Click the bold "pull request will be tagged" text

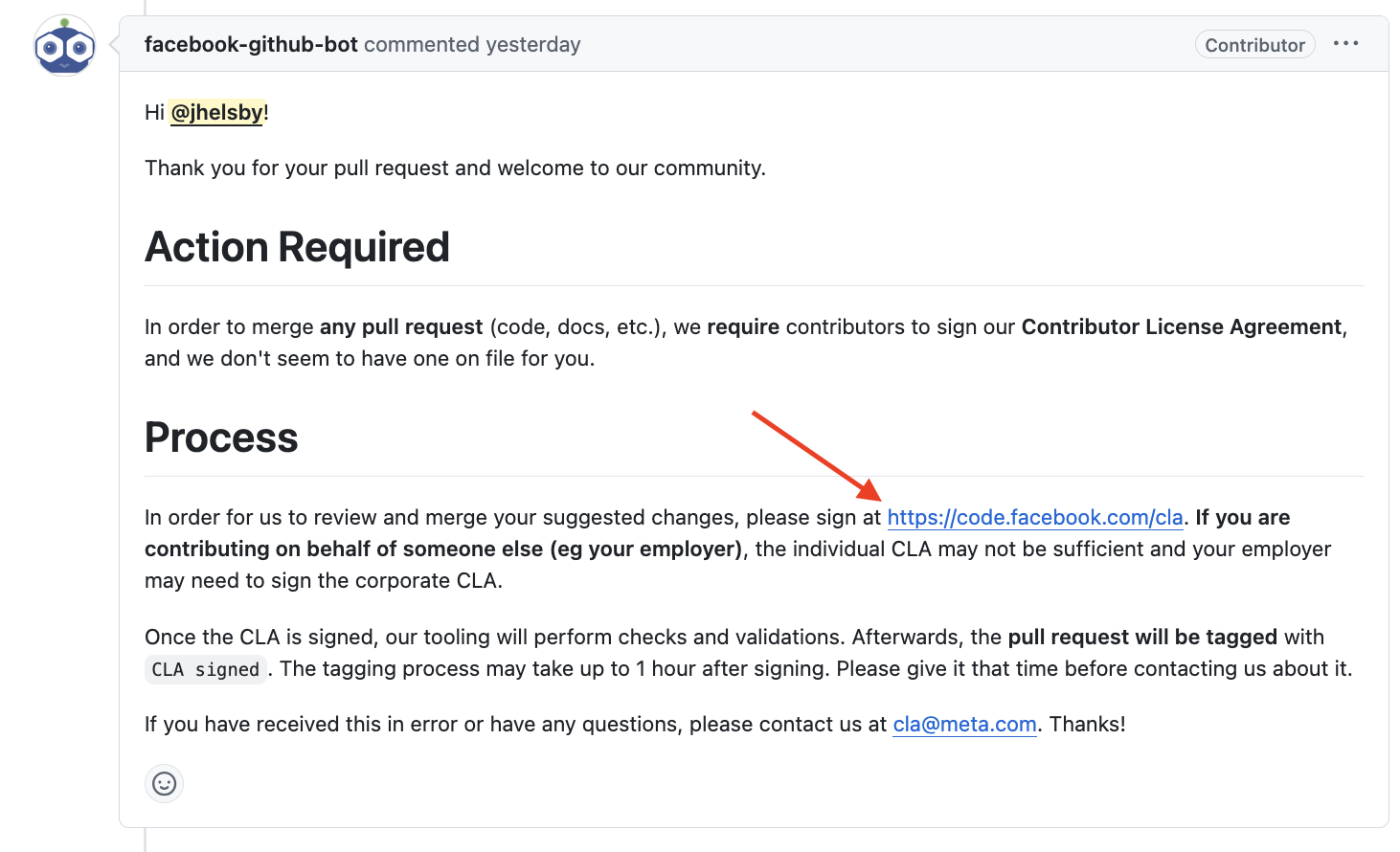pyautogui.click(x=1142, y=638)
